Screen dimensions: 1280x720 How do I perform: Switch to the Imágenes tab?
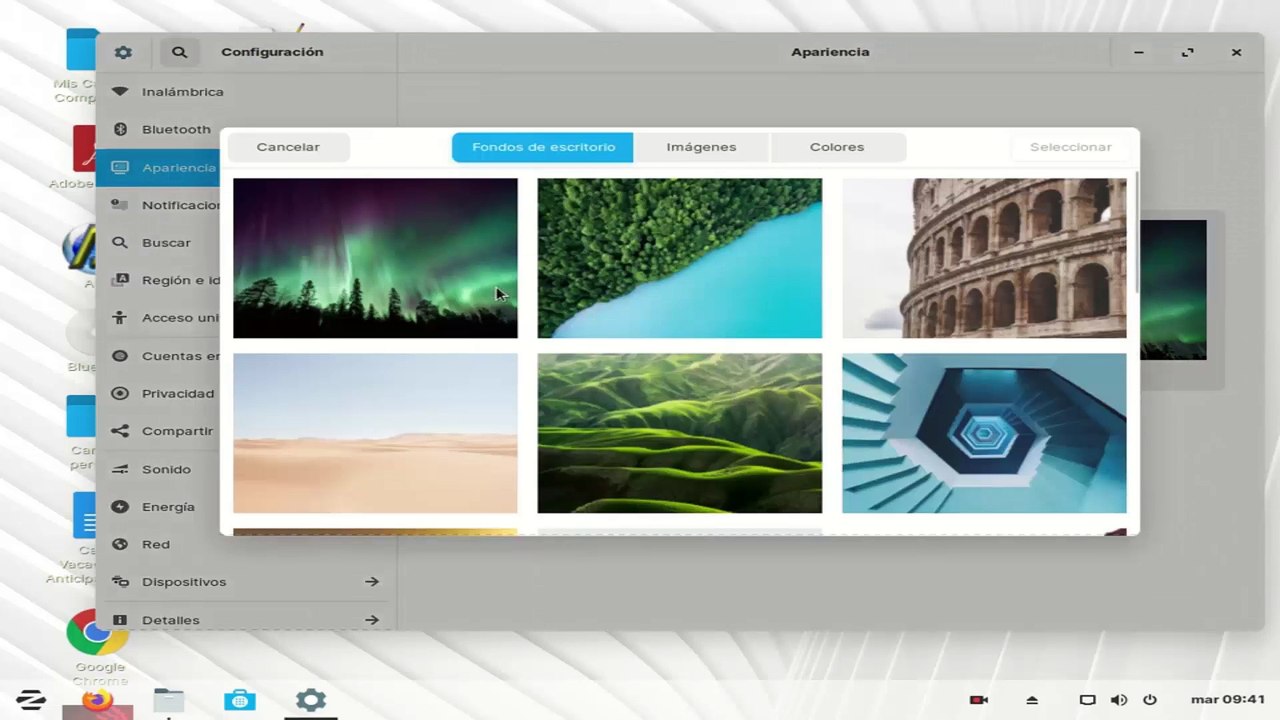pyautogui.click(x=701, y=147)
